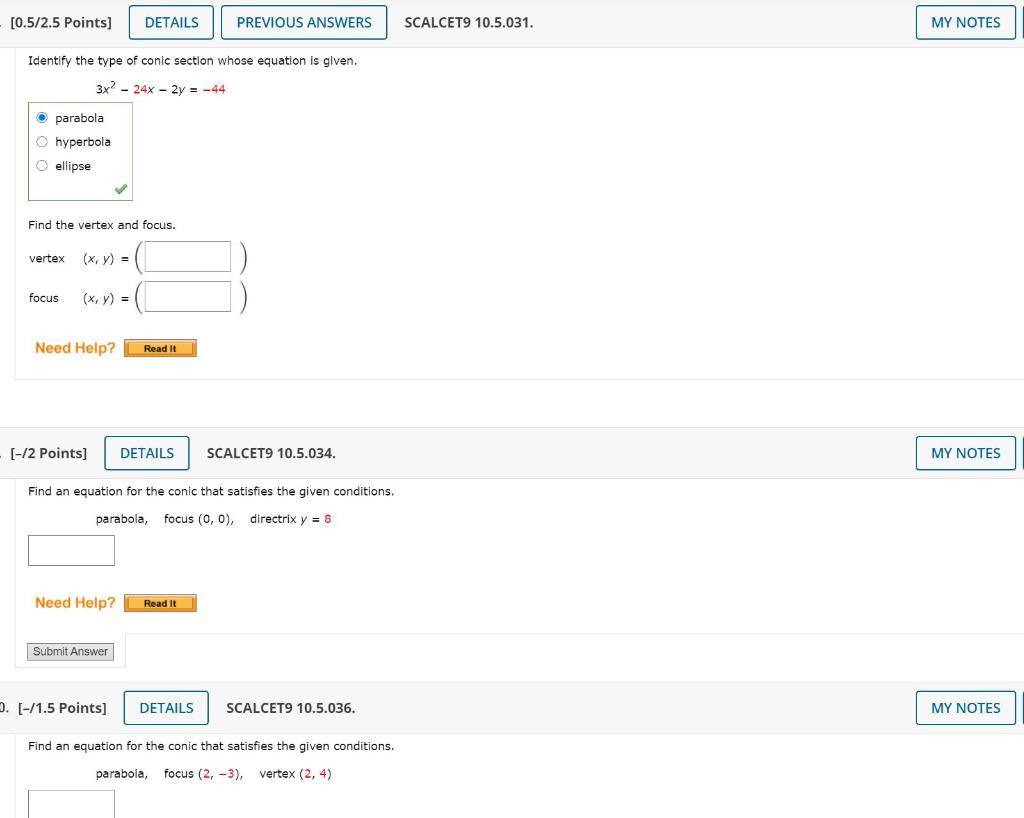Image resolution: width=1024 pixels, height=818 pixels.
Task: Click Submit Answer for problem 10.5.034
Action: [70, 651]
